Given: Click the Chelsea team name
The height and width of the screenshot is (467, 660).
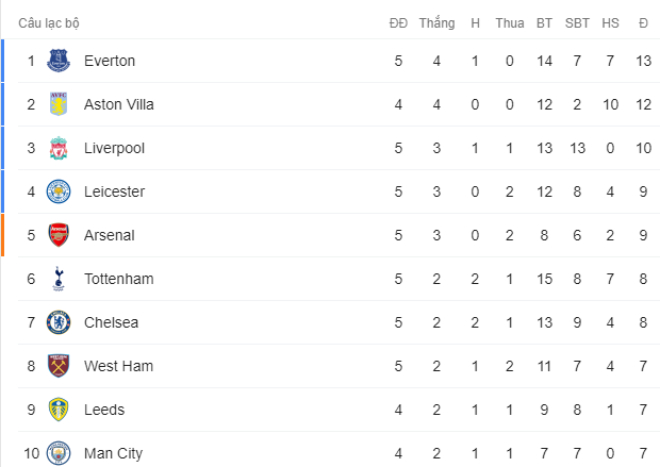Looking at the screenshot, I should point(111,323).
